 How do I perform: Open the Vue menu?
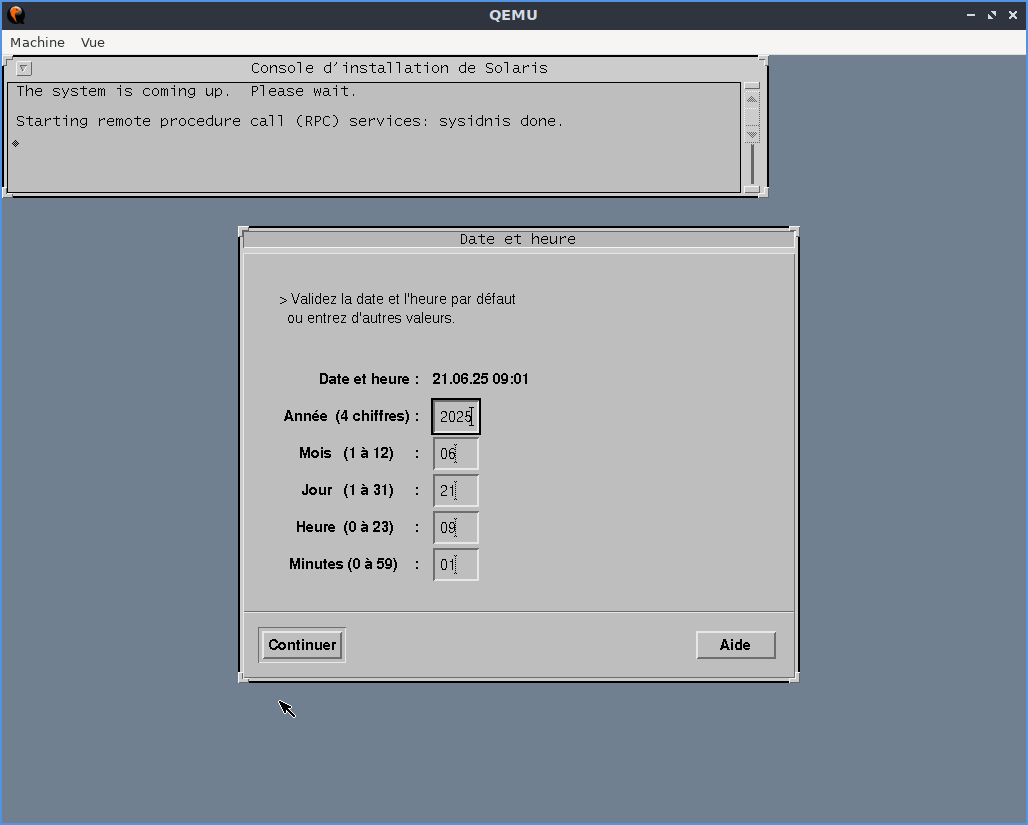(92, 43)
